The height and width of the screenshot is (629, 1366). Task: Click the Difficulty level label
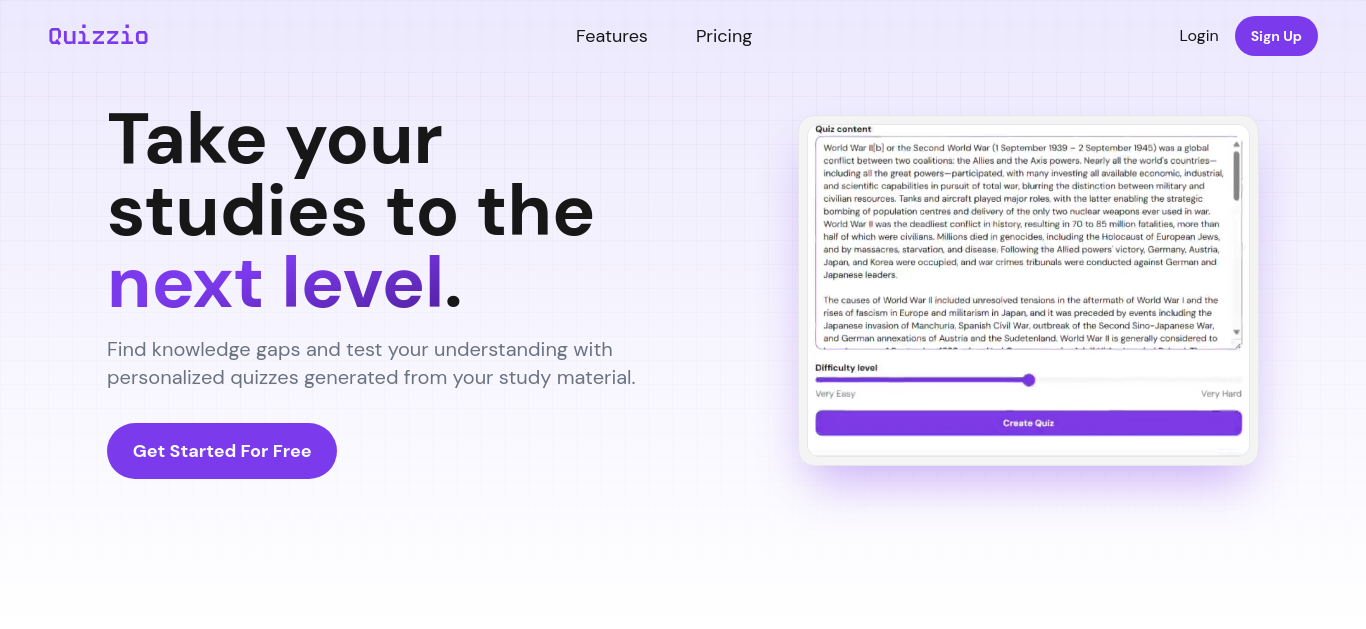point(846,368)
